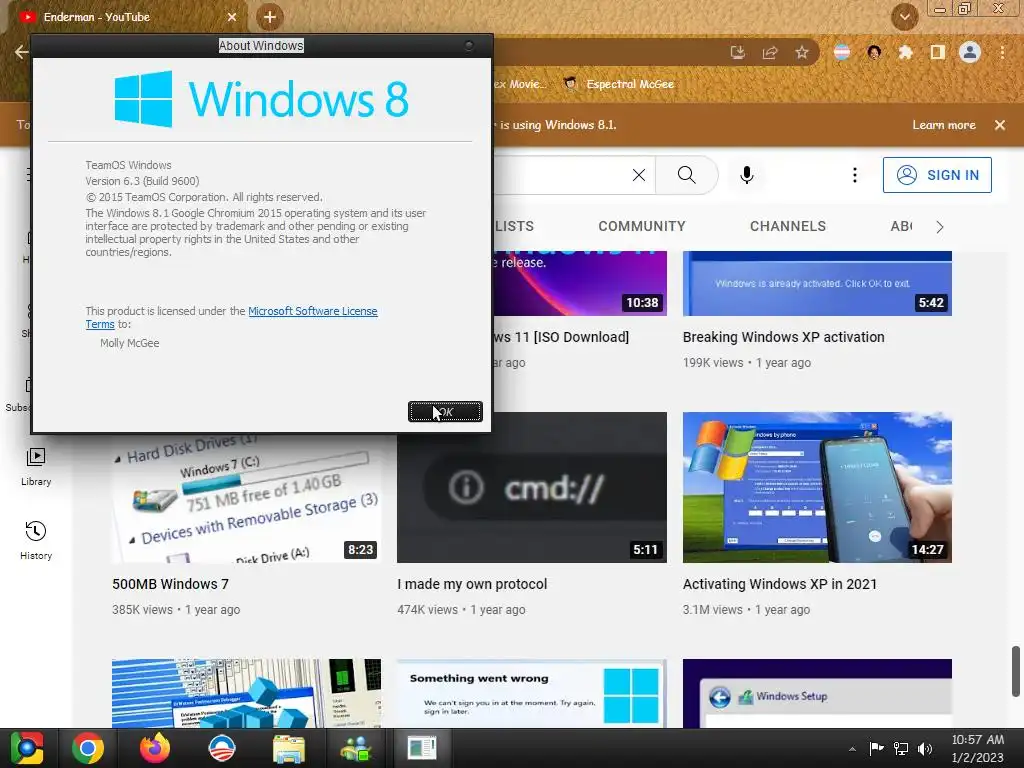Open the Extensions puzzle icon
The width and height of the screenshot is (1024, 768).
pyautogui.click(x=905, y=52)
